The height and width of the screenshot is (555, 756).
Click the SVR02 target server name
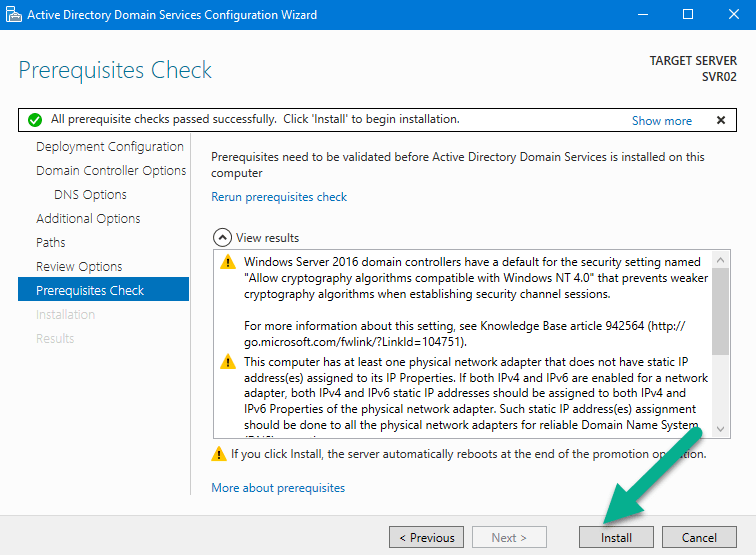click(x=719, y=77)
